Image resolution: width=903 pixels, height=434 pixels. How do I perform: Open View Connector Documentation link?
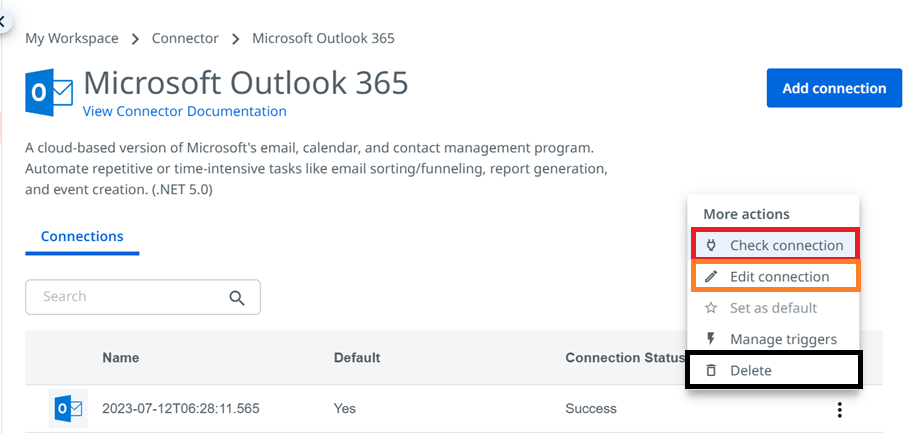click(184, 111)
